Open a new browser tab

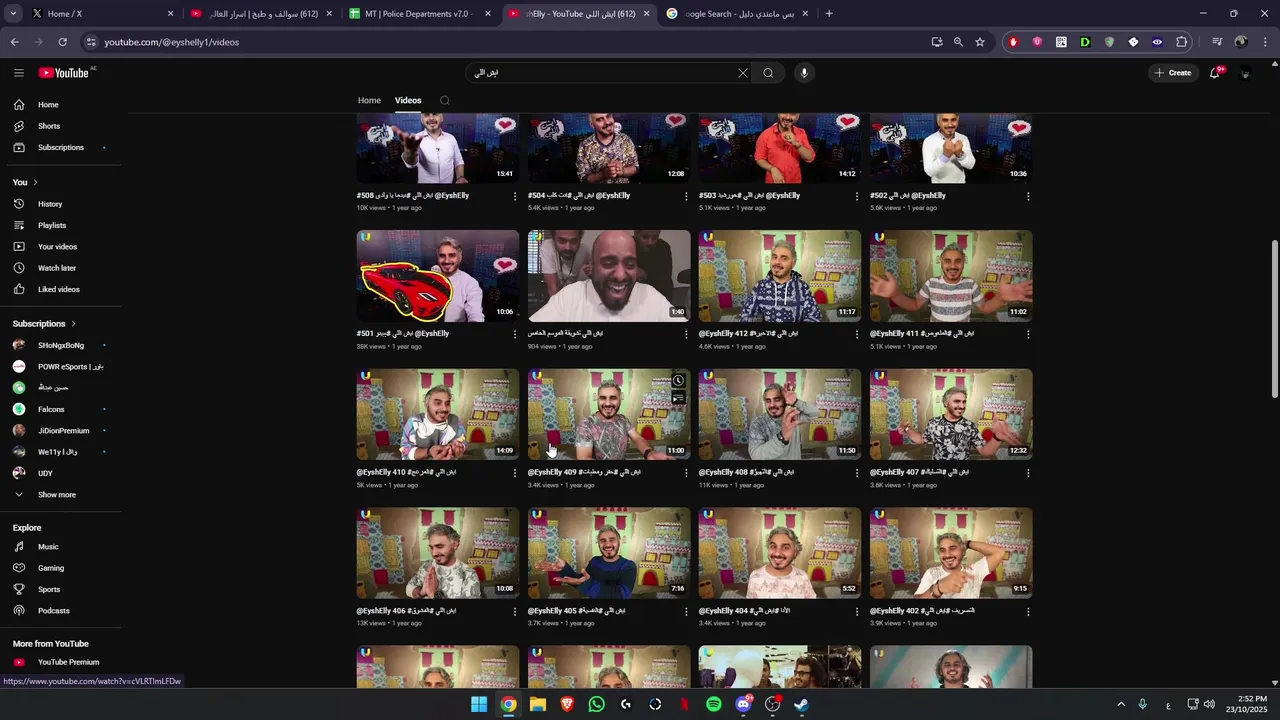(x=829, y=14)
